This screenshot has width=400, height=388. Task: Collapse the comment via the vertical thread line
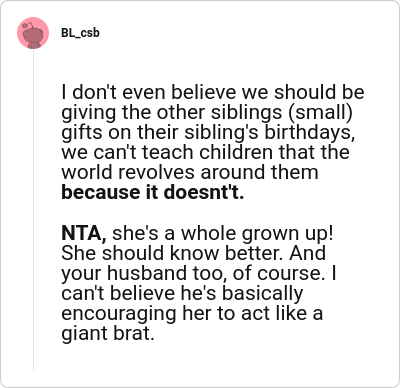tap(33, 210)
